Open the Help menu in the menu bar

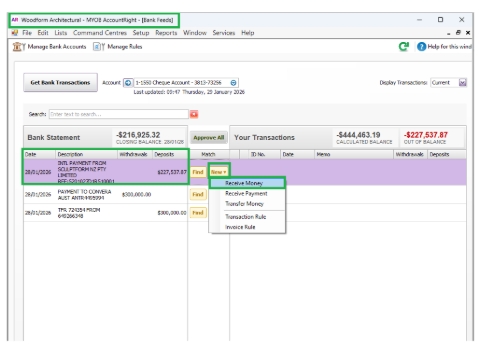tap(248, 33)
